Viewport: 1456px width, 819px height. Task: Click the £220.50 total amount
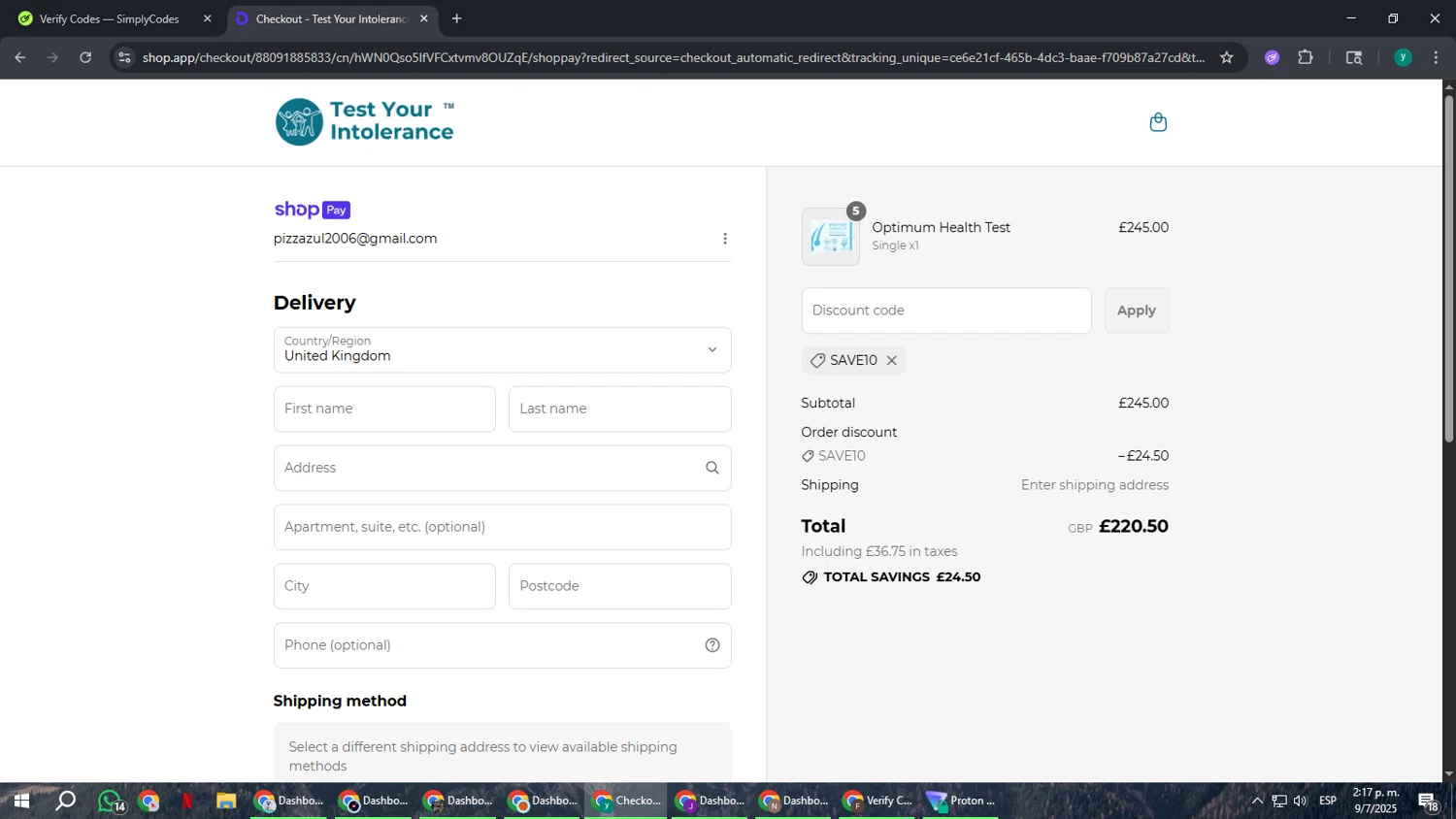[1133, 526]
